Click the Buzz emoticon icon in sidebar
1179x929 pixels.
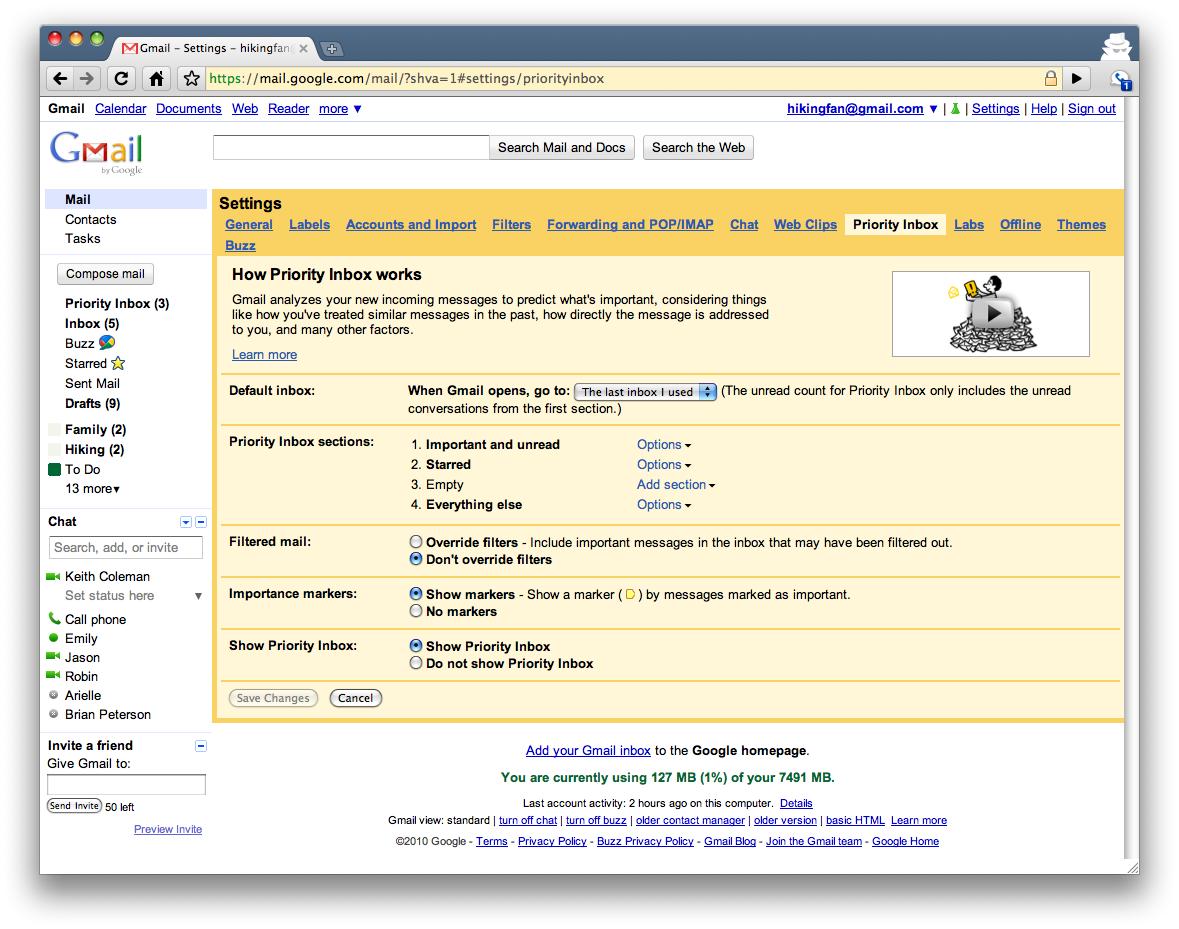click(107, 343)
